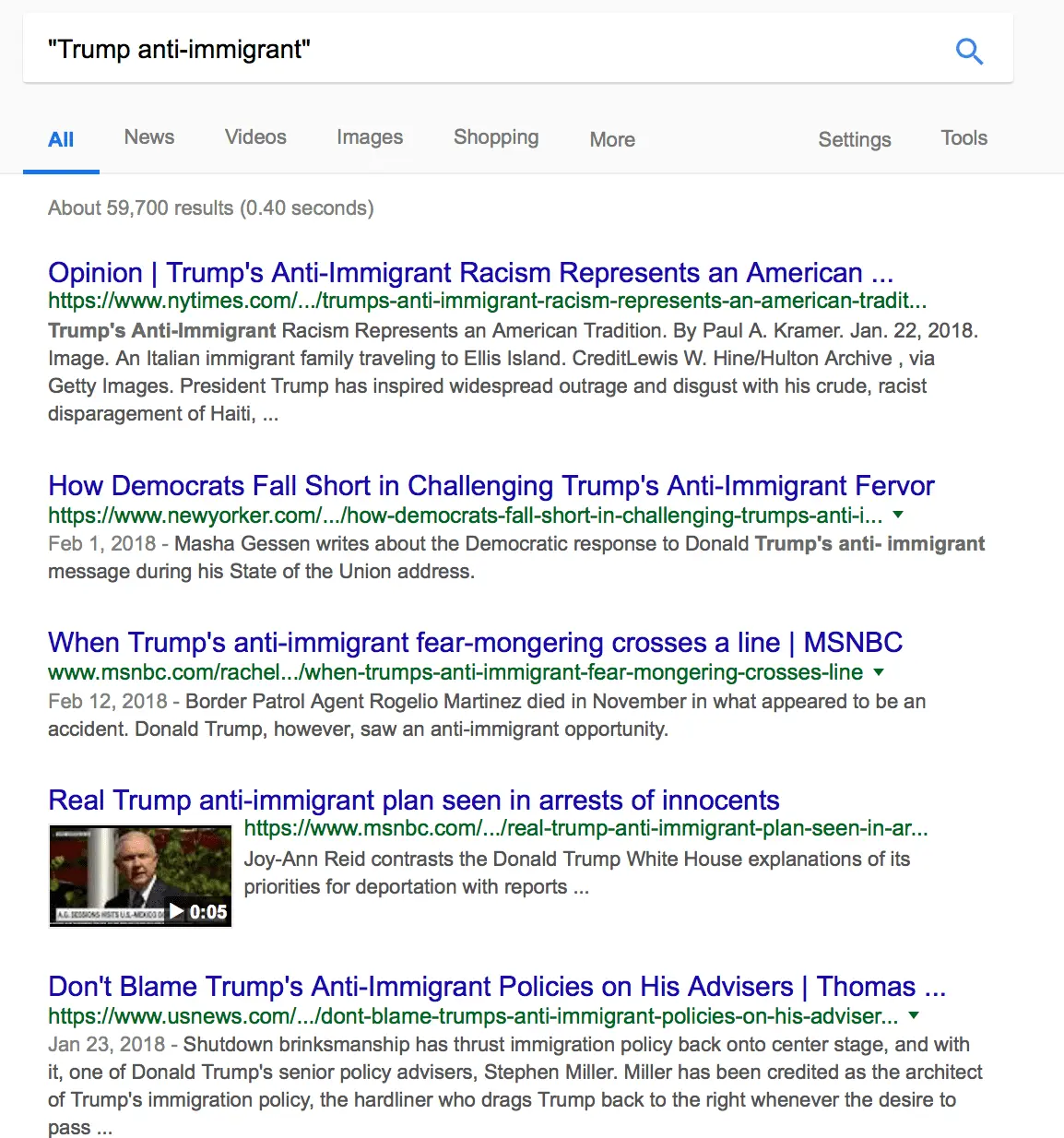Click the blue magnifying glass search icon
Screen dimensions: 1064x1138
tap(969, 51)
